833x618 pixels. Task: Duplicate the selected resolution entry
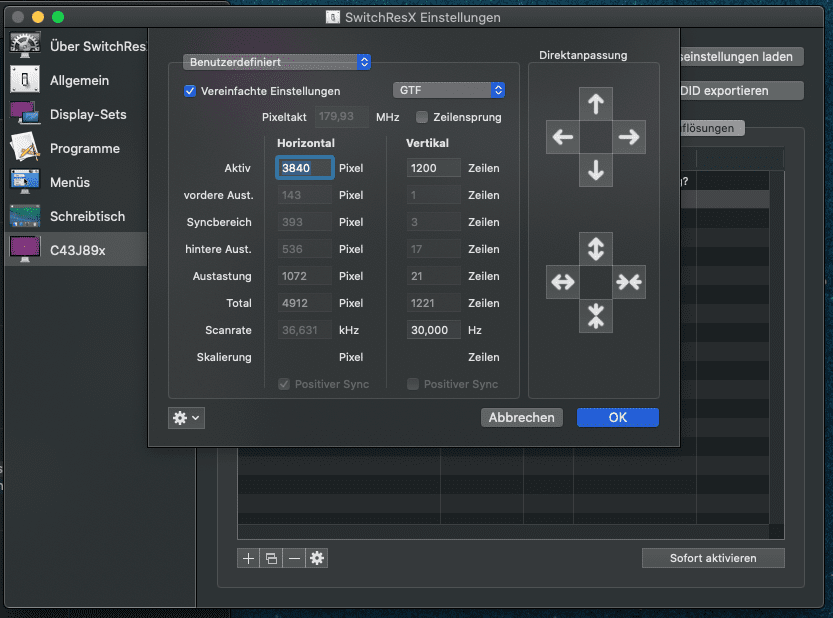coord(271,558)
